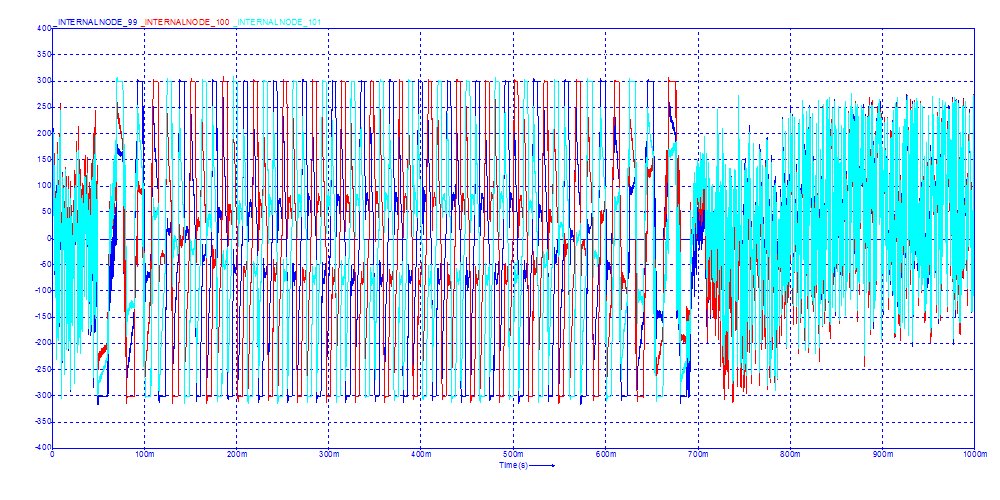Select the INTERNALNODE_101 legend label
This screenshot has width=1000, height=500.
click(x=277, y=22)
